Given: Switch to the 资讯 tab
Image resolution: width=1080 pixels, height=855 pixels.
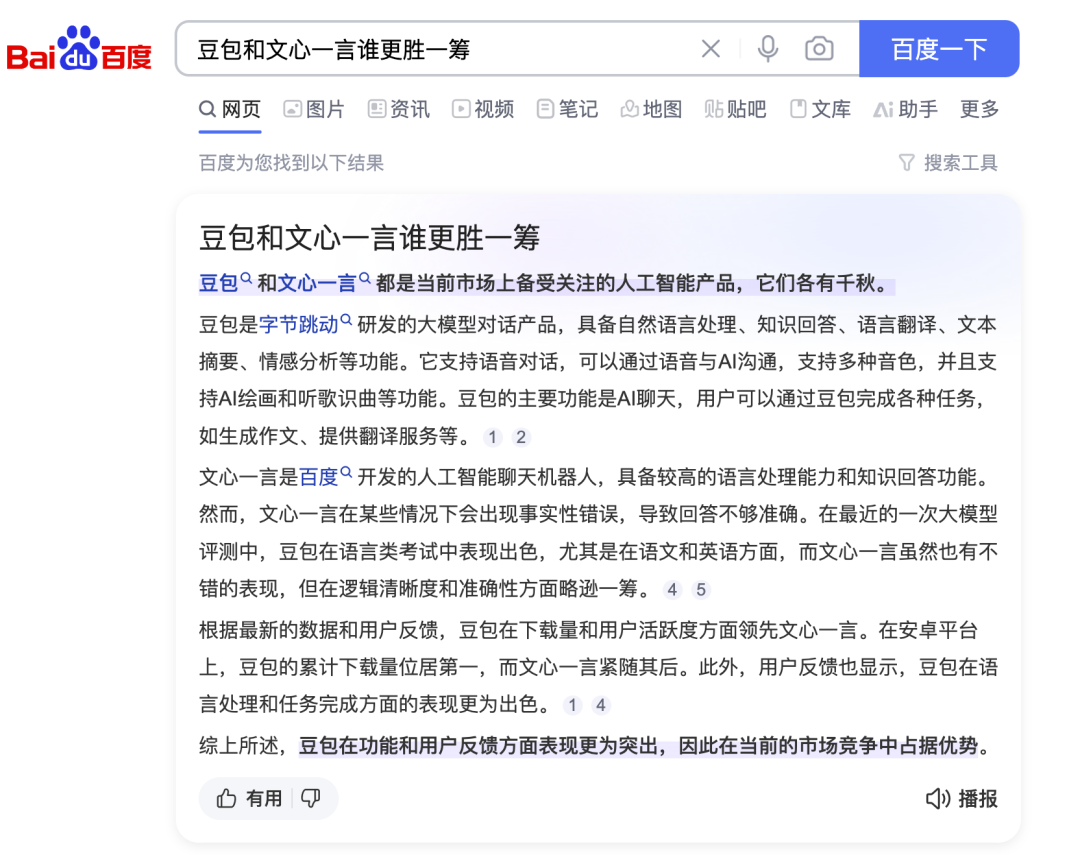Looking at the screenshot, I should click(399, 109).
